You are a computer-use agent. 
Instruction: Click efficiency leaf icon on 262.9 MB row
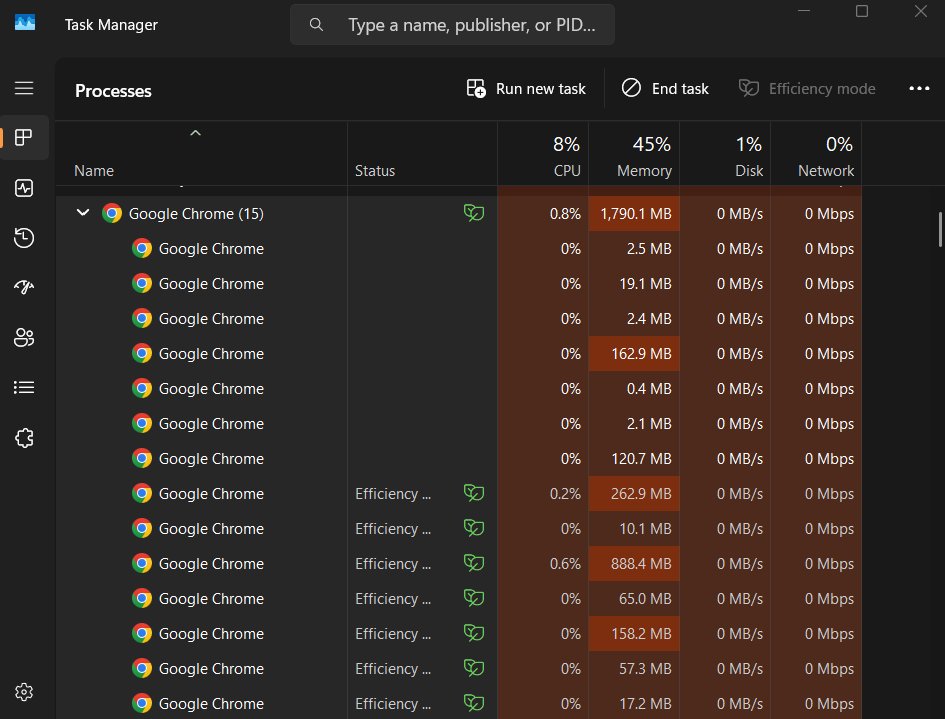tap(474, 493)
